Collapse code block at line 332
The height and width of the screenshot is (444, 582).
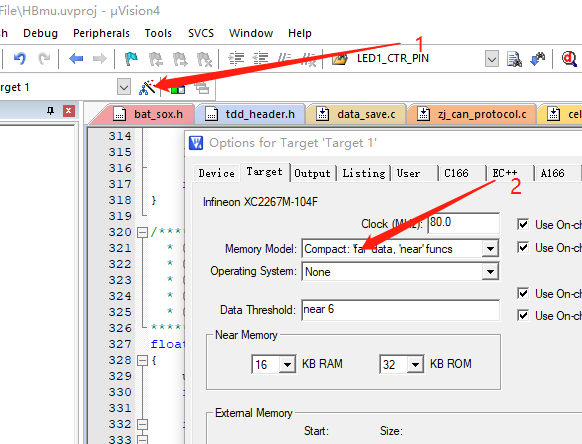142,424
